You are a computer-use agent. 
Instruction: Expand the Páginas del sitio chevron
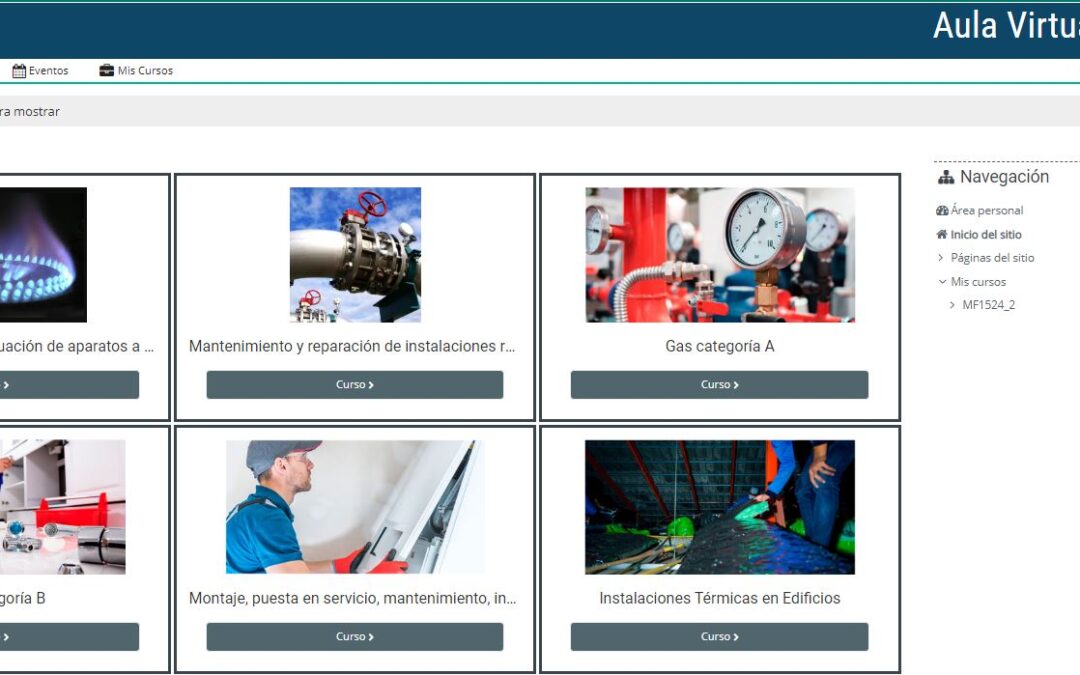[941, 258]
